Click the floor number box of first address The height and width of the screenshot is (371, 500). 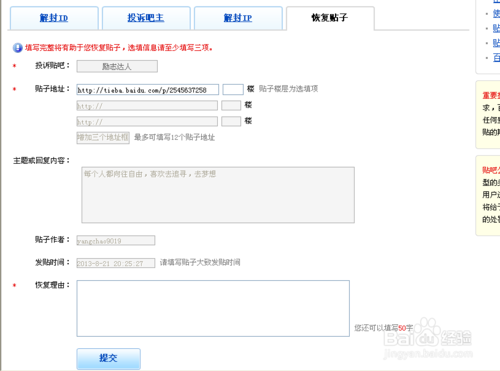233,89
